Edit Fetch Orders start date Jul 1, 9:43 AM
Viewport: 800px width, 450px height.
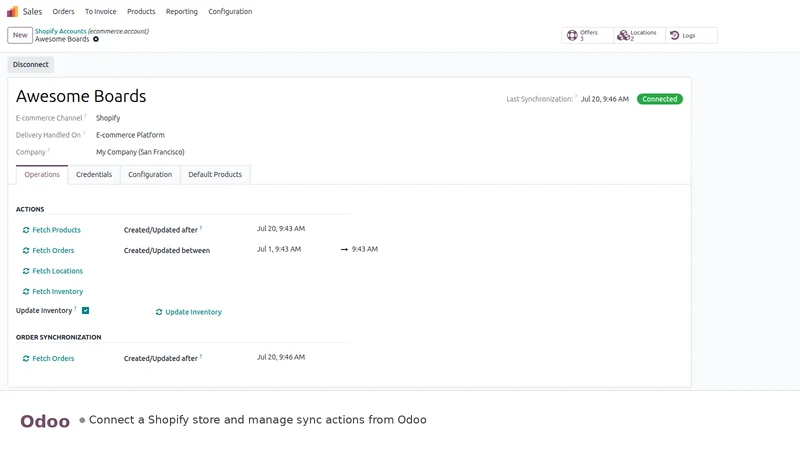pos(279,249)
